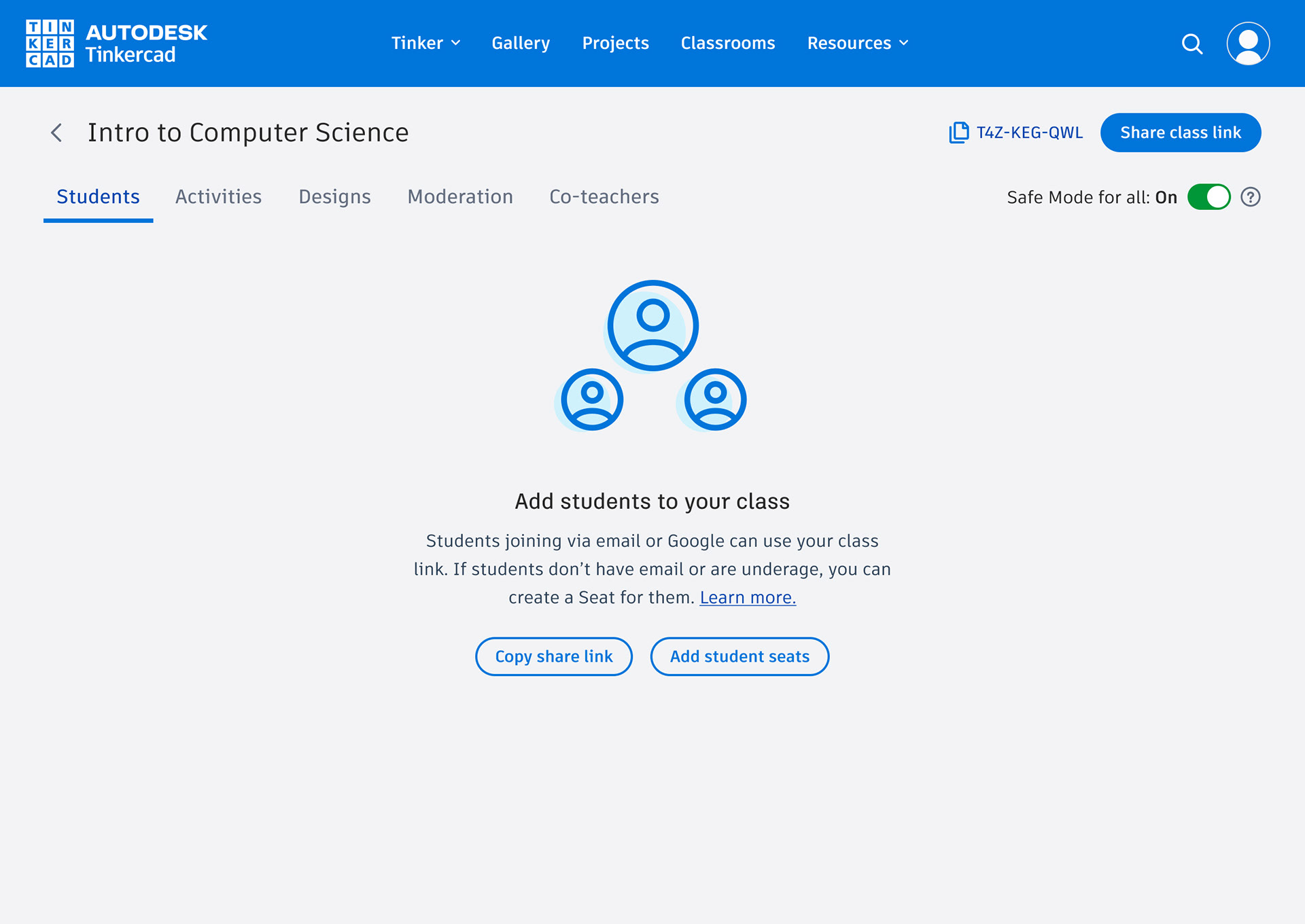Click the back arrow beside class title
The height and width of the screenshot is (924, 1305).
(x=57, y=132)
